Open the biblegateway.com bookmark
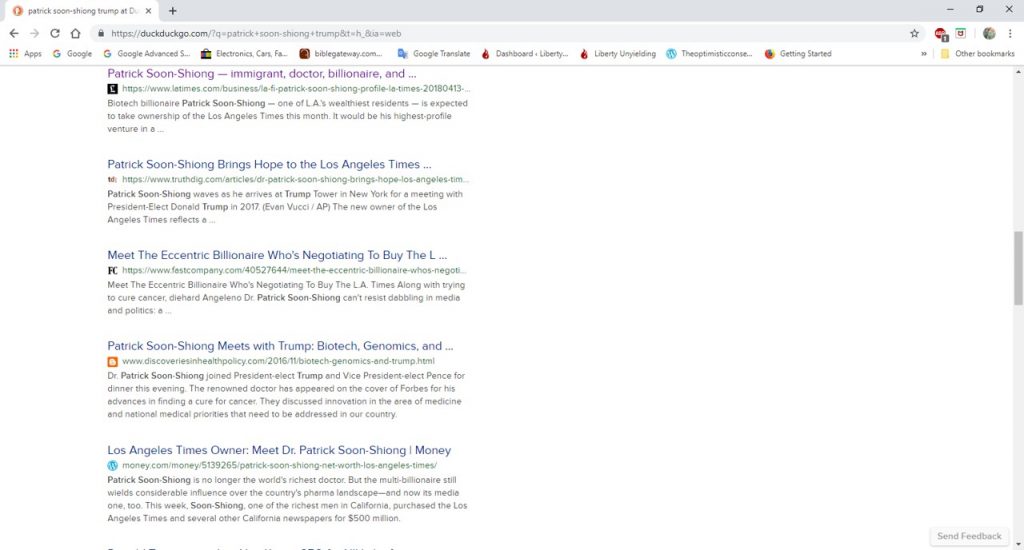1024x550 pixels. [x=340, y=54]
